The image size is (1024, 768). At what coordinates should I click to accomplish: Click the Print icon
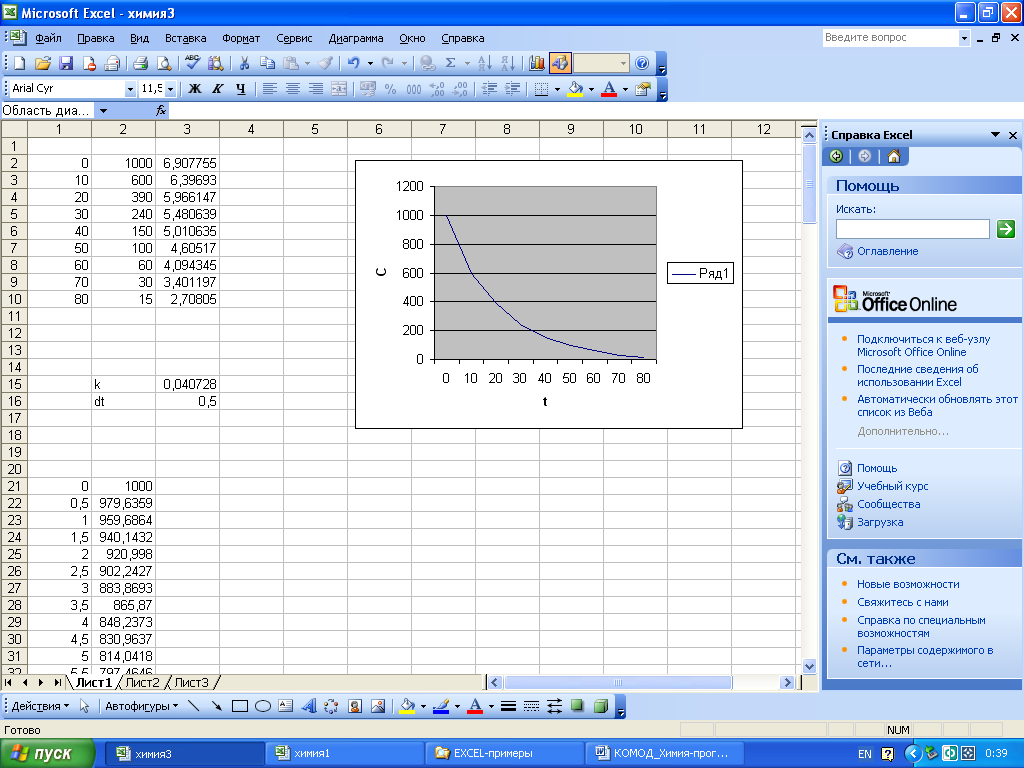click(140, 63)
